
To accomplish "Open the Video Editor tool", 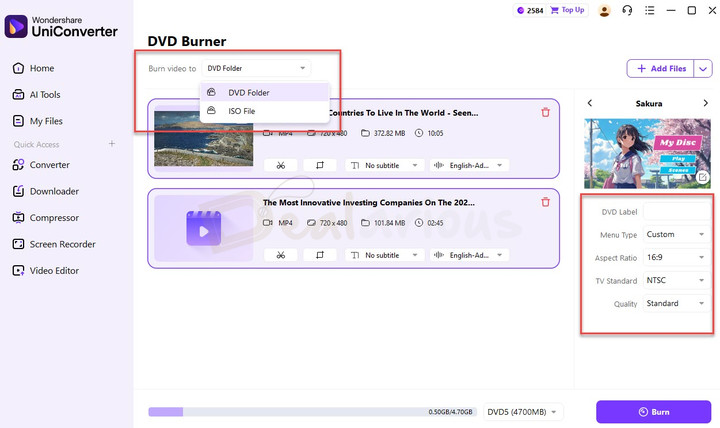I will click(x=45, y=271).
